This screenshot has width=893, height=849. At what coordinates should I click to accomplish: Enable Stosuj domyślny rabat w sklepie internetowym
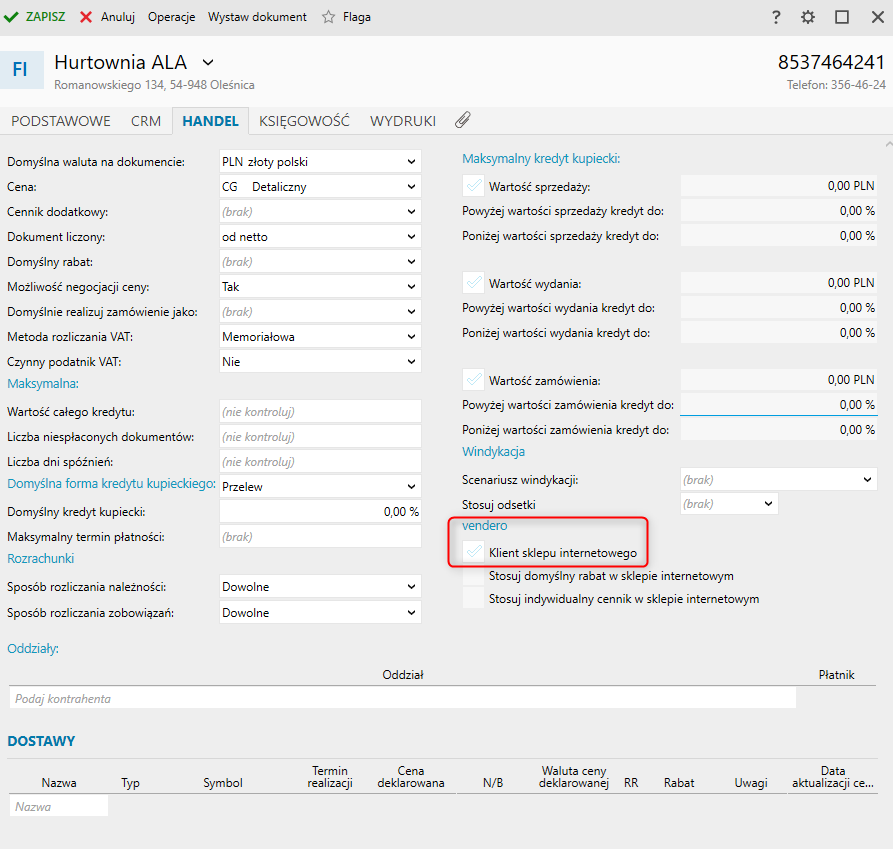[x=474, y=576]
